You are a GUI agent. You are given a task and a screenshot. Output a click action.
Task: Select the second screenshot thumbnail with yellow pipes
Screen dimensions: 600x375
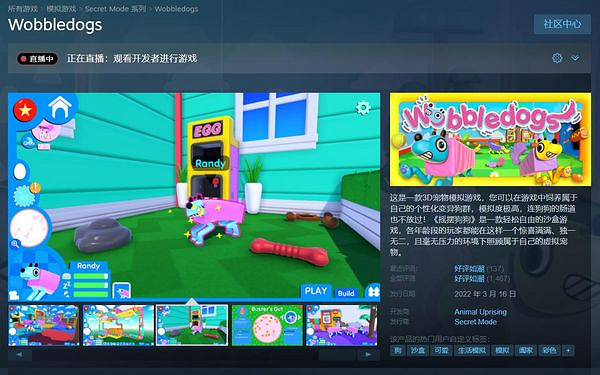(x=118, y=325)
